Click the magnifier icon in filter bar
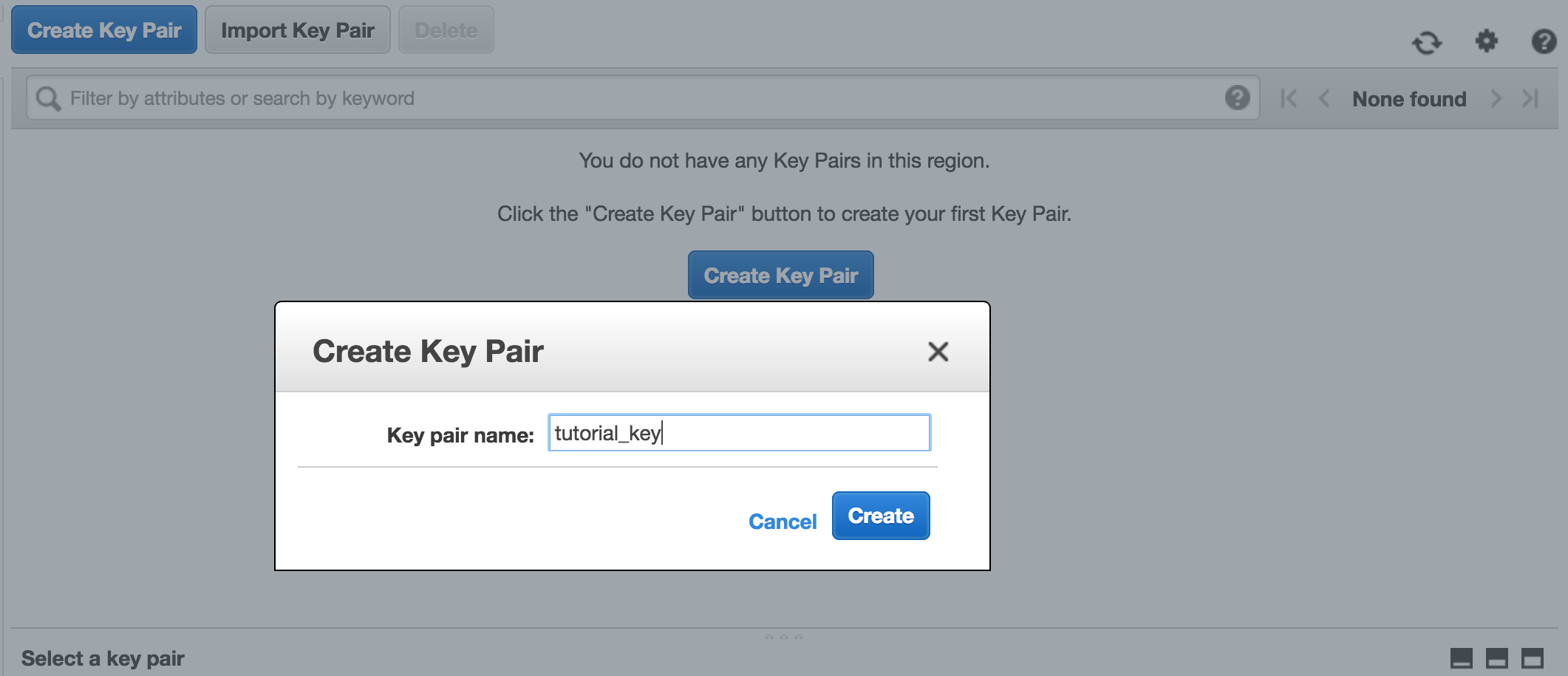Image resolution: width=1568 pixels, height=676 pixels. [x=49, y=98]
